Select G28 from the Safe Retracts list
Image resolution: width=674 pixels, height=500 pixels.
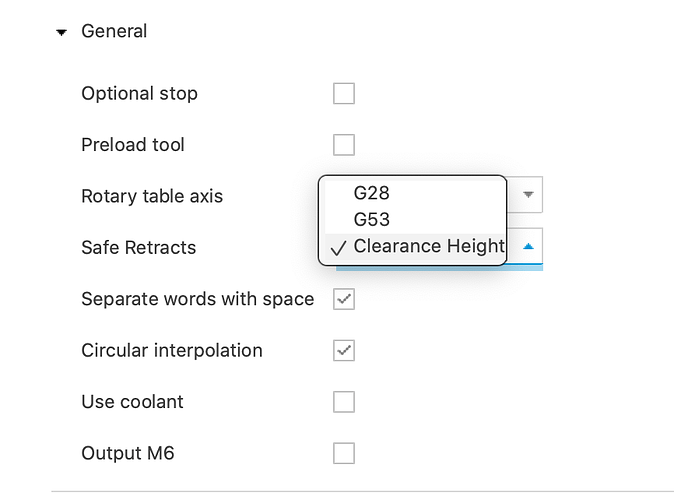tap(371, 194)
